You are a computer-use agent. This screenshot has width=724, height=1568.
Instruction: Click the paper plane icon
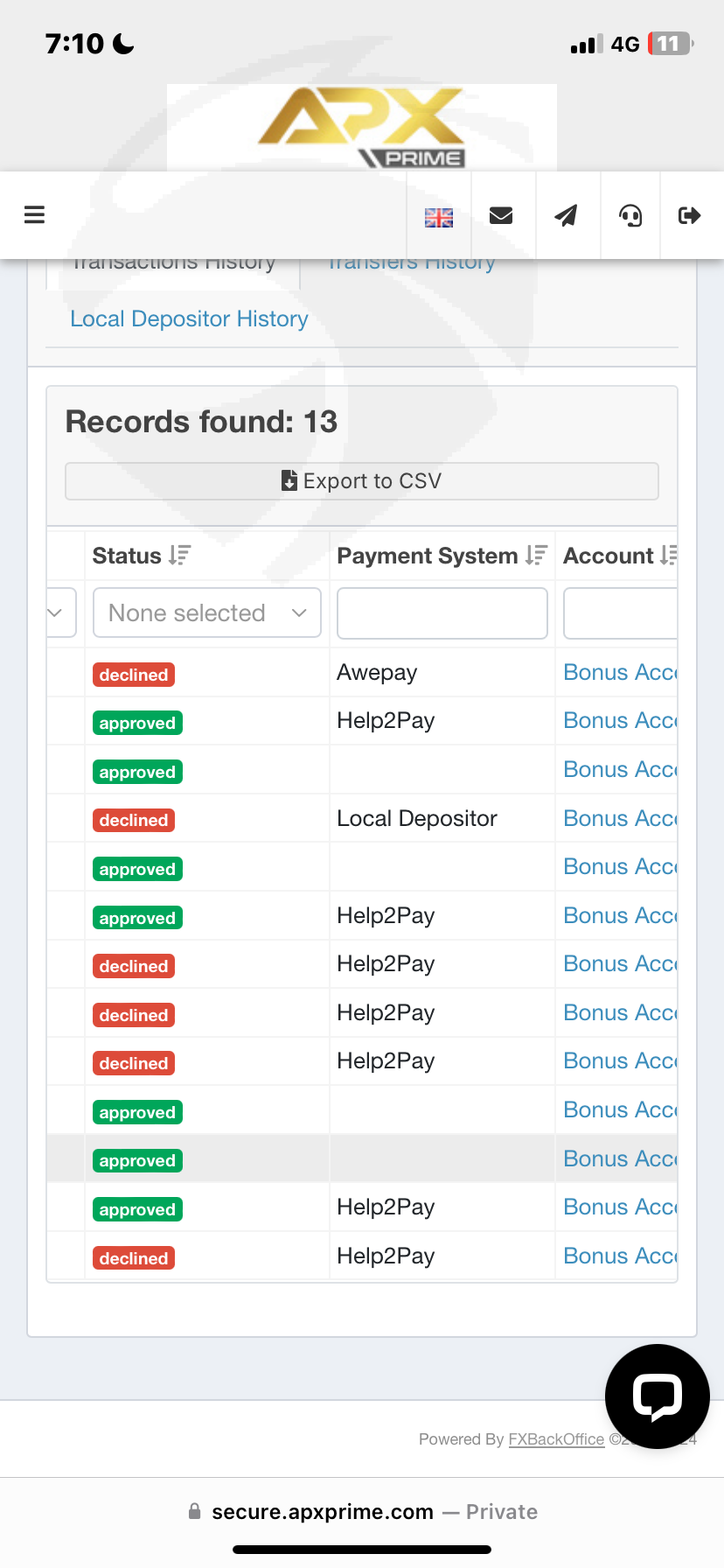click(567, 216)
